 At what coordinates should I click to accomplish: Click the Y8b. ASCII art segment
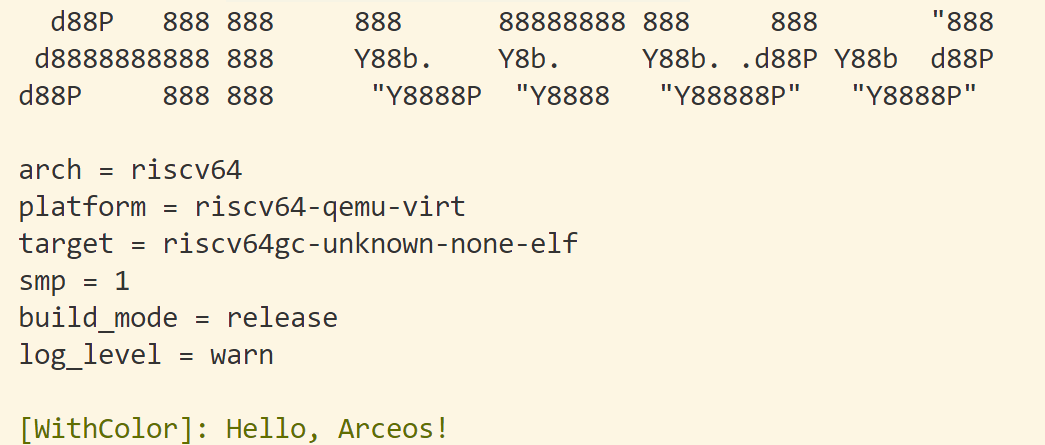(x=530, y=59)
